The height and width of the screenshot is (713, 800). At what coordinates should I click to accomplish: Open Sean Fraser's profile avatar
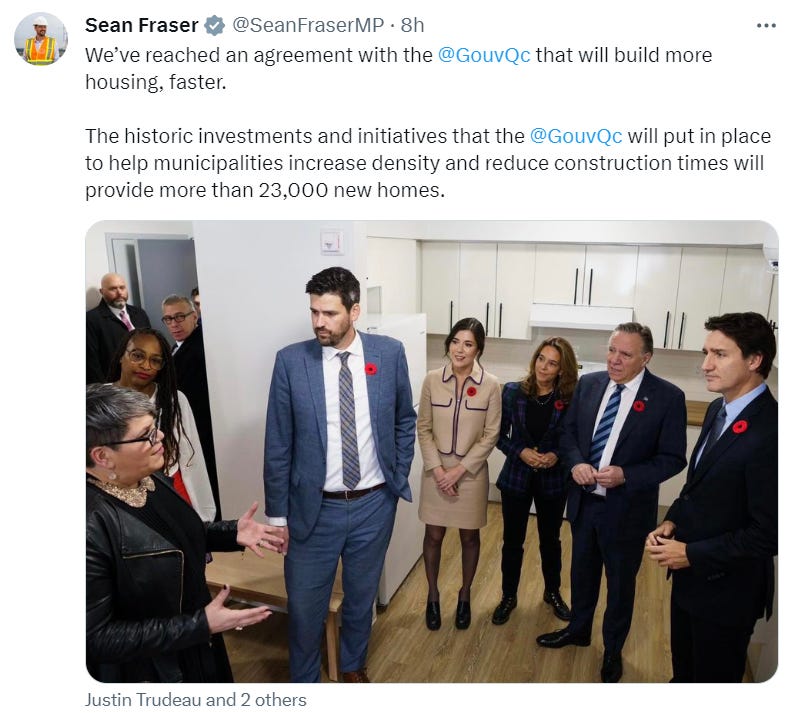pos(40,39)
